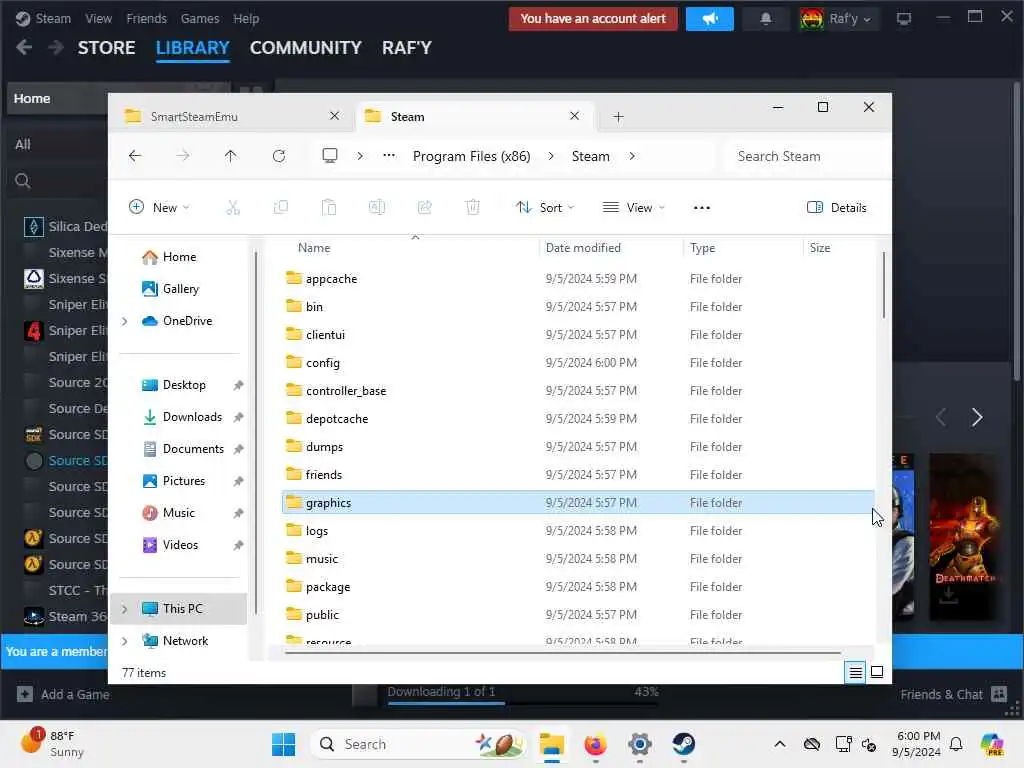
Task: Switch to large thumbnails view in status bar
Action: [x=877, y=672]
